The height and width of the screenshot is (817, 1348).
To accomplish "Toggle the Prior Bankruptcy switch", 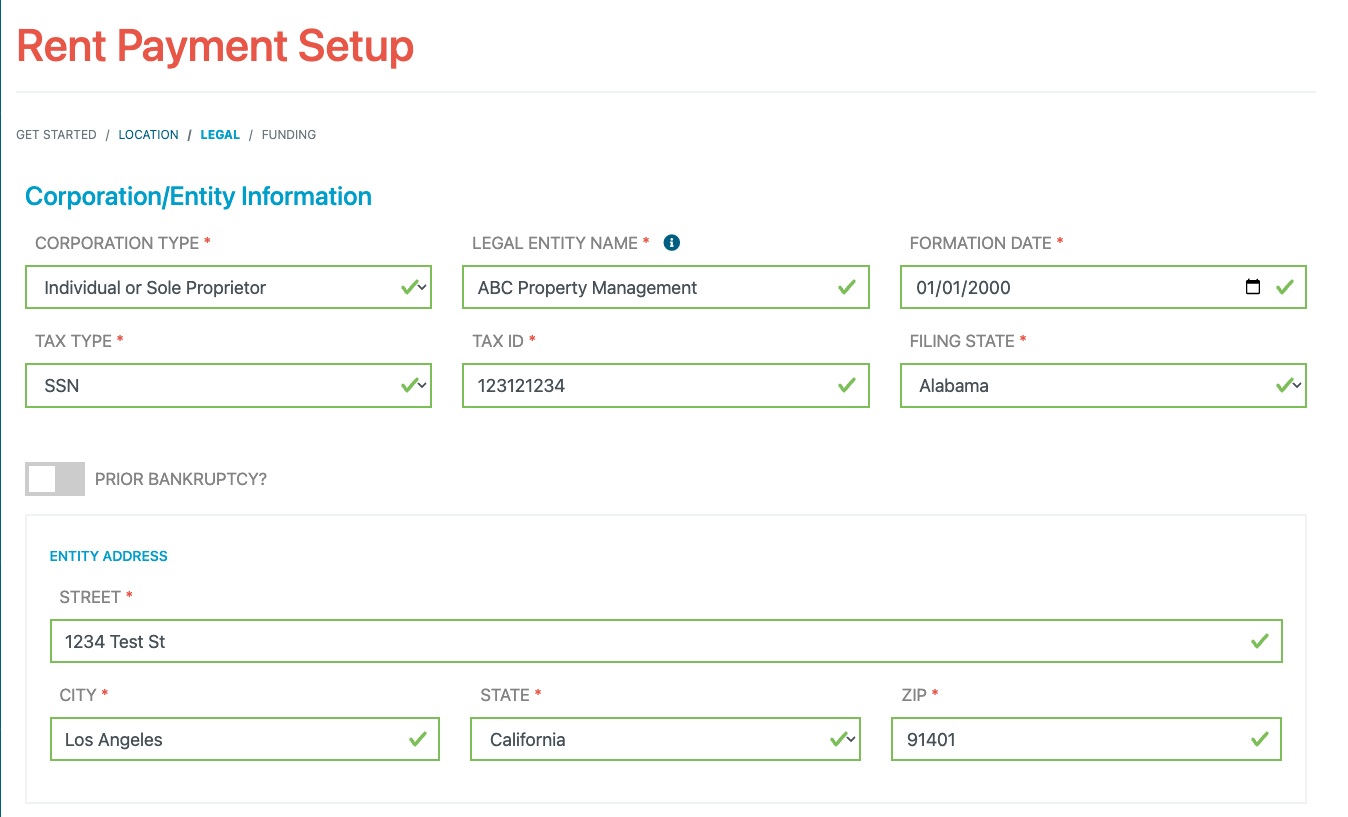I will (55, 479).
